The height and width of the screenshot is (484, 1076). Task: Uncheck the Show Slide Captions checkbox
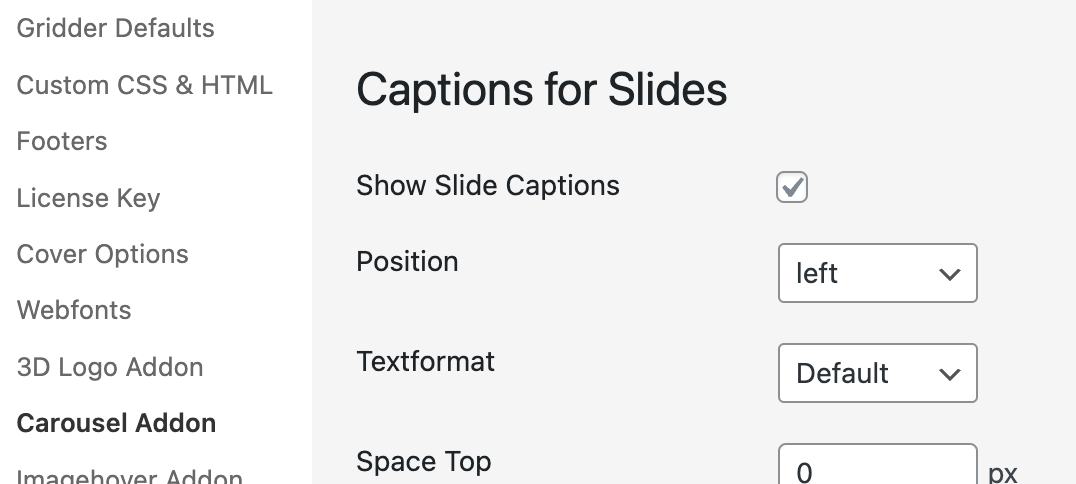coord(792,187)
